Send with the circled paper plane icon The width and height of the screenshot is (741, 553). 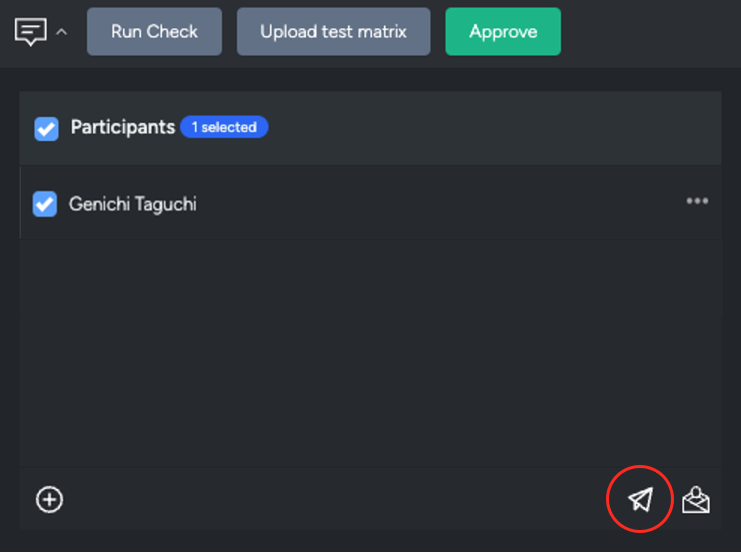coord(640,499)
